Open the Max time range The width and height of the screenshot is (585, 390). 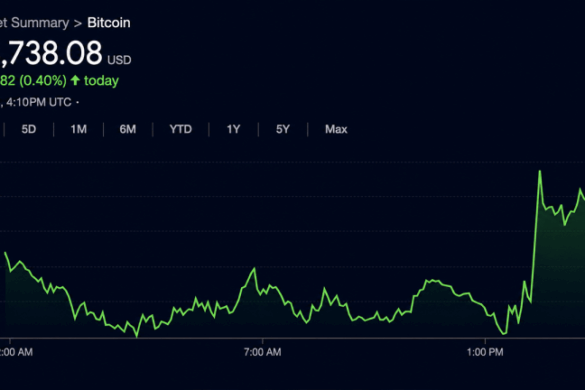click(x=336, y=130)
